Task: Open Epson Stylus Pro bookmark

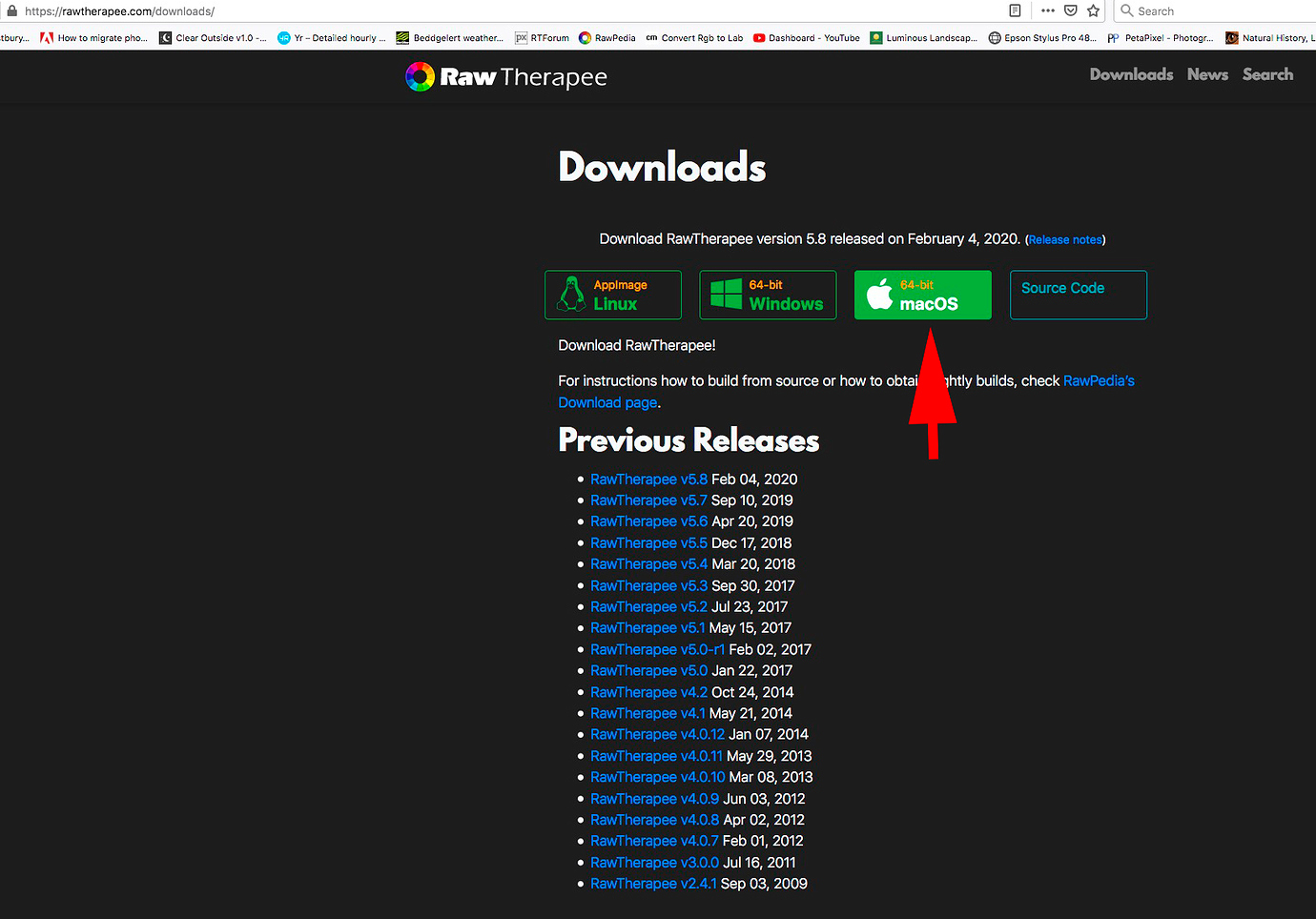Action: [1042, 38]
